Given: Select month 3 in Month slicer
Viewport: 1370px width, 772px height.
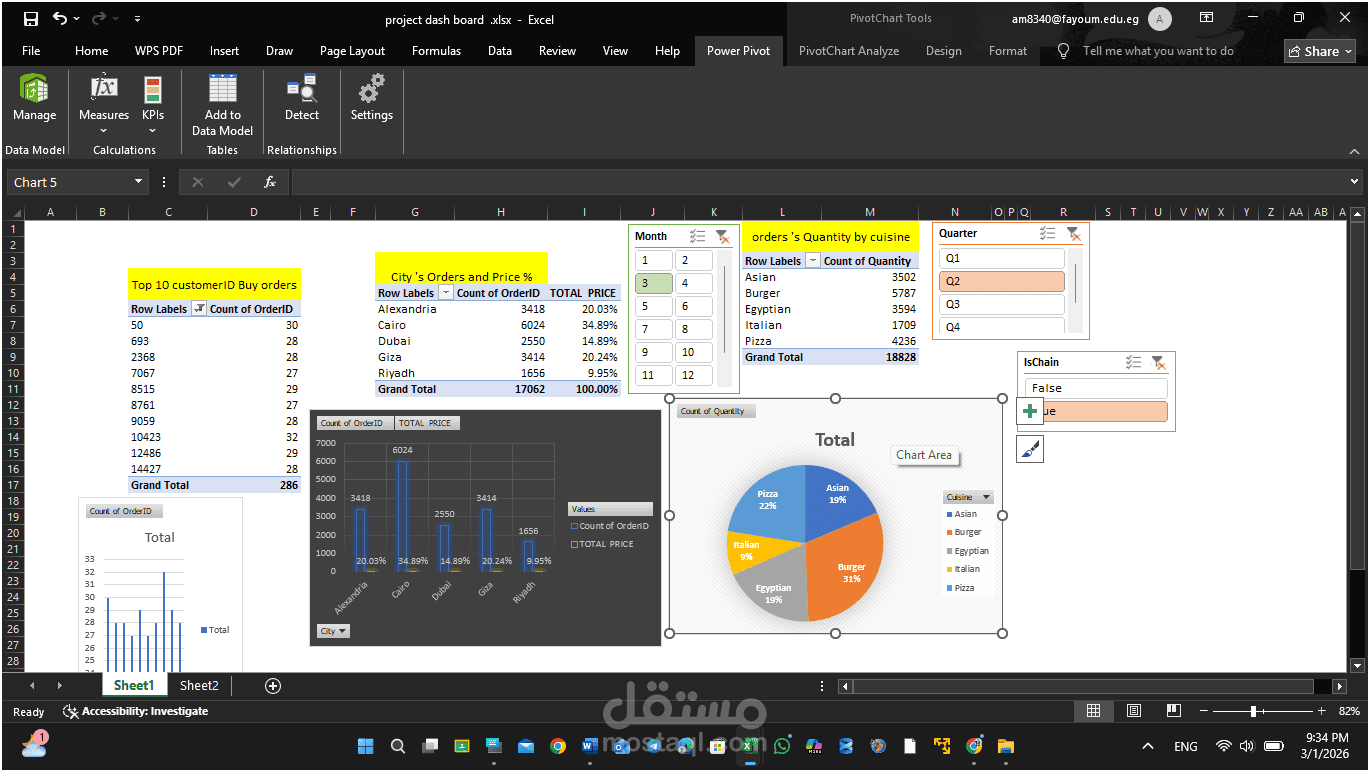Looking at the screenshot, I should pos(654,283).
